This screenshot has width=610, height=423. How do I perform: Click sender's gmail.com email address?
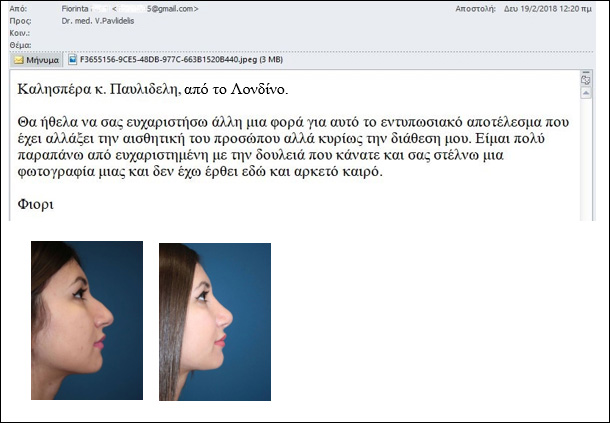tap(155, 9)
